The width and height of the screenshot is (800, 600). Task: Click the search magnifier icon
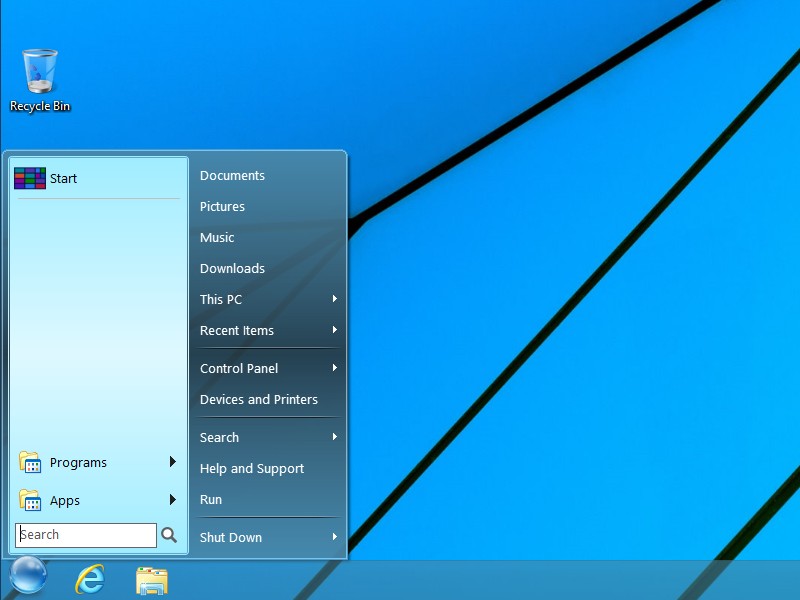pyautogui.click(x=170, y=535)
